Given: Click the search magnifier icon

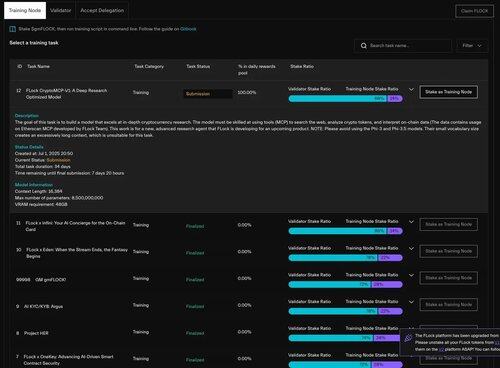Looking at the screenshot, I should [363, 46].
